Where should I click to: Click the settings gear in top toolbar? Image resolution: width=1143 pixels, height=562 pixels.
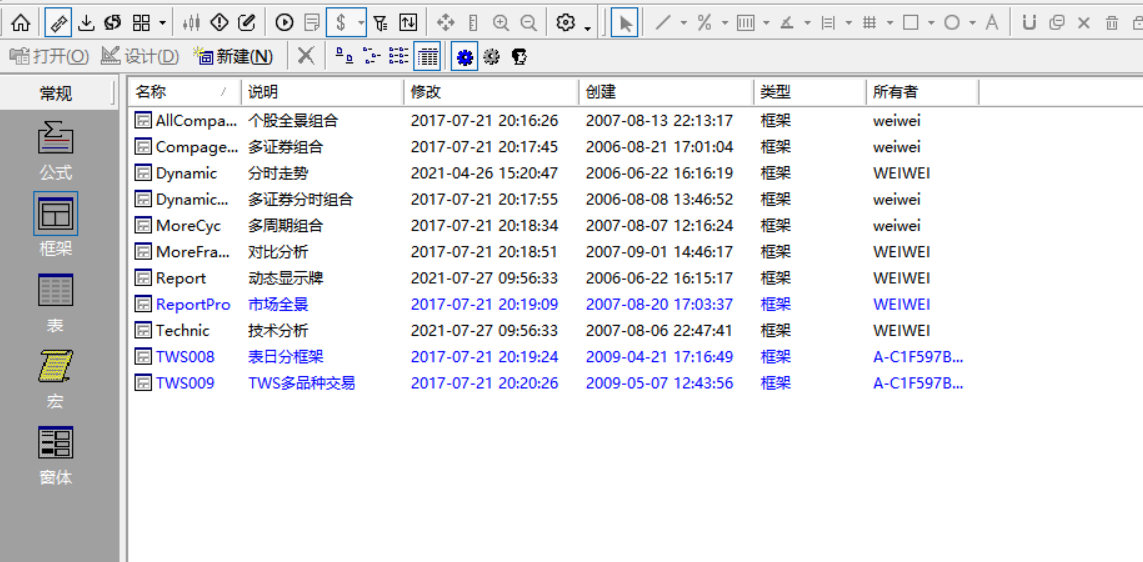(x=565, y=23)
